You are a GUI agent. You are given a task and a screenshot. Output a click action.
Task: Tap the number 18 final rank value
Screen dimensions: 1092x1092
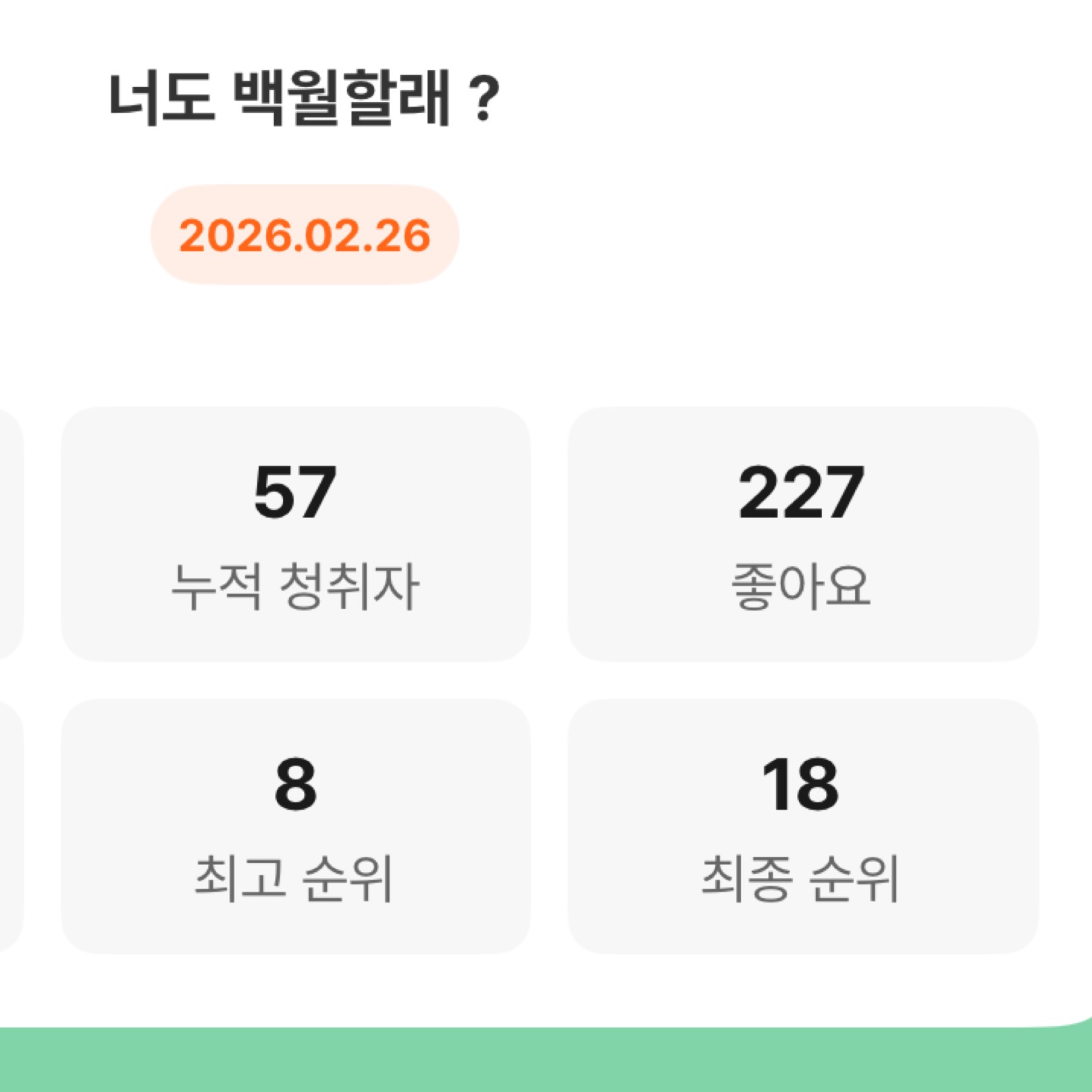point(801,785)
